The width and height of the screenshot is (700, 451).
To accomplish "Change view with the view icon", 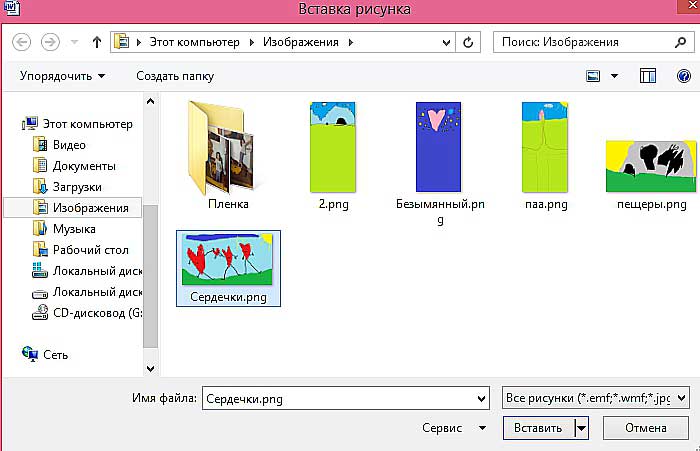I will [x=593, y=76].
